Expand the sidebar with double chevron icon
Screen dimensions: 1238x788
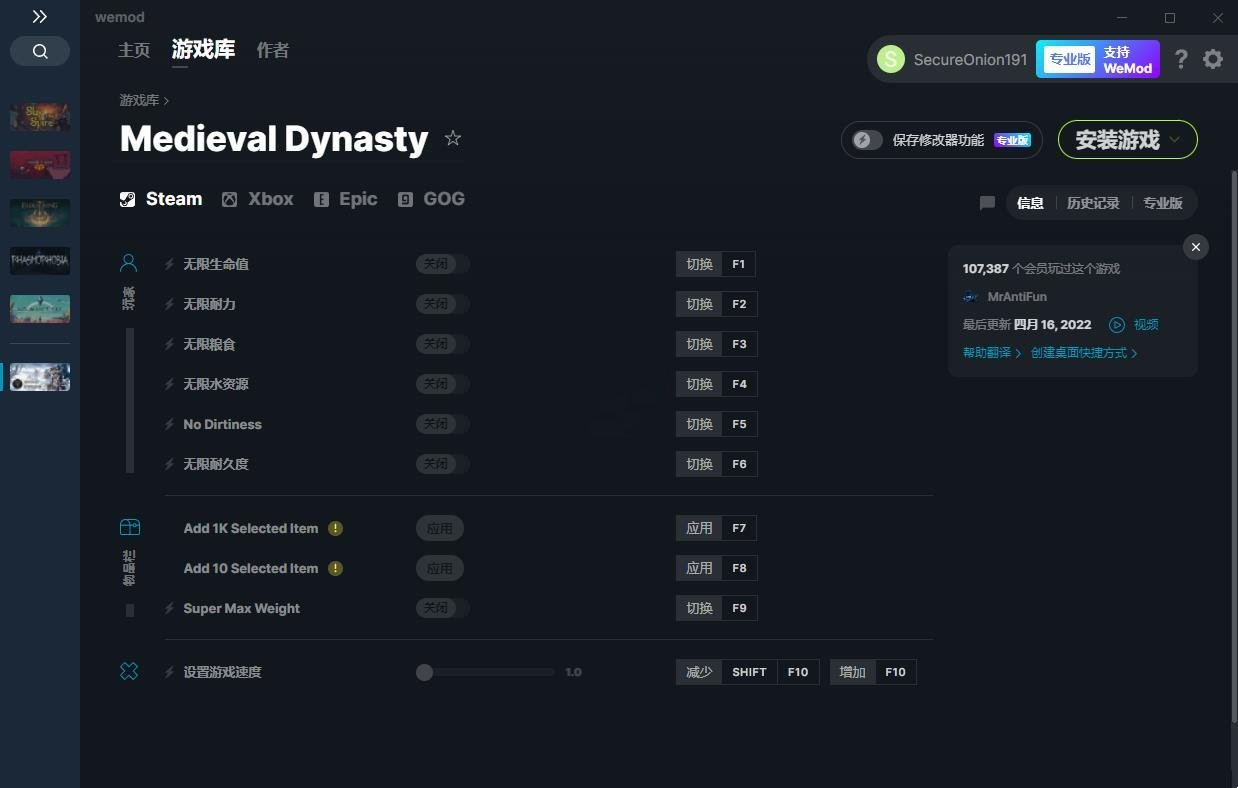point(40,17)
